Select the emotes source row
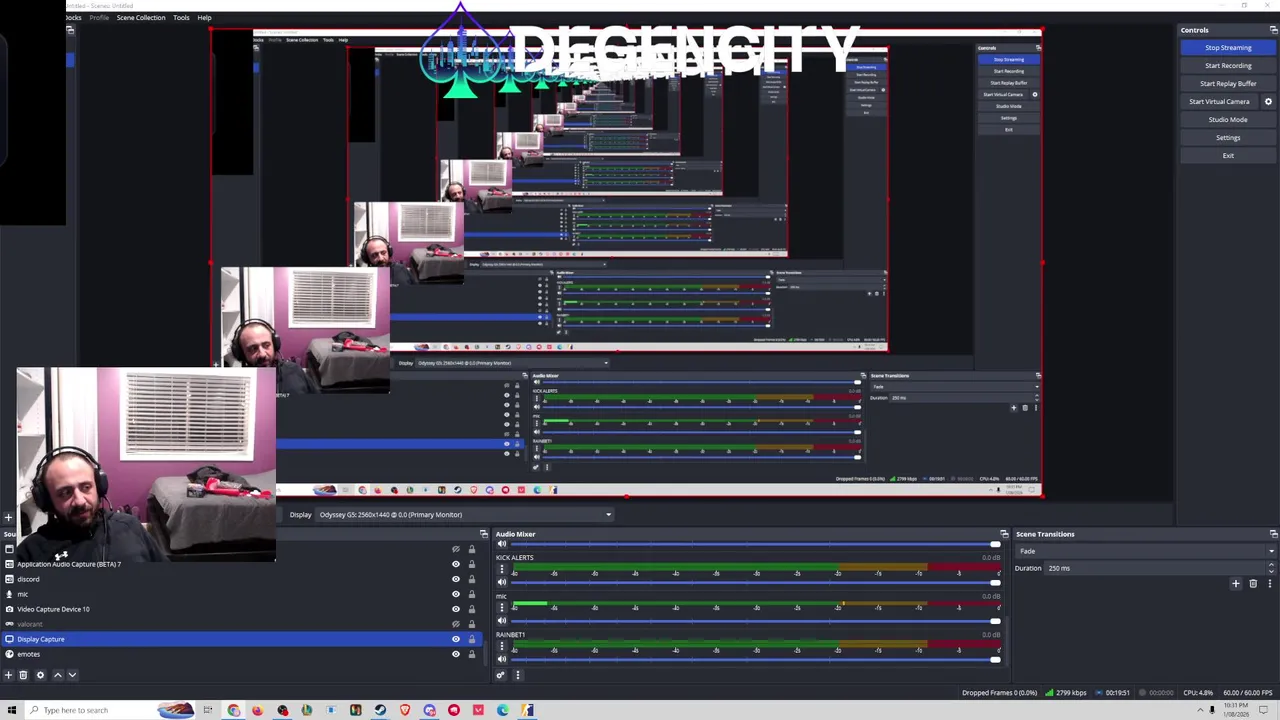This screenshot has height=720, width=1280. (x=240, y=654)
